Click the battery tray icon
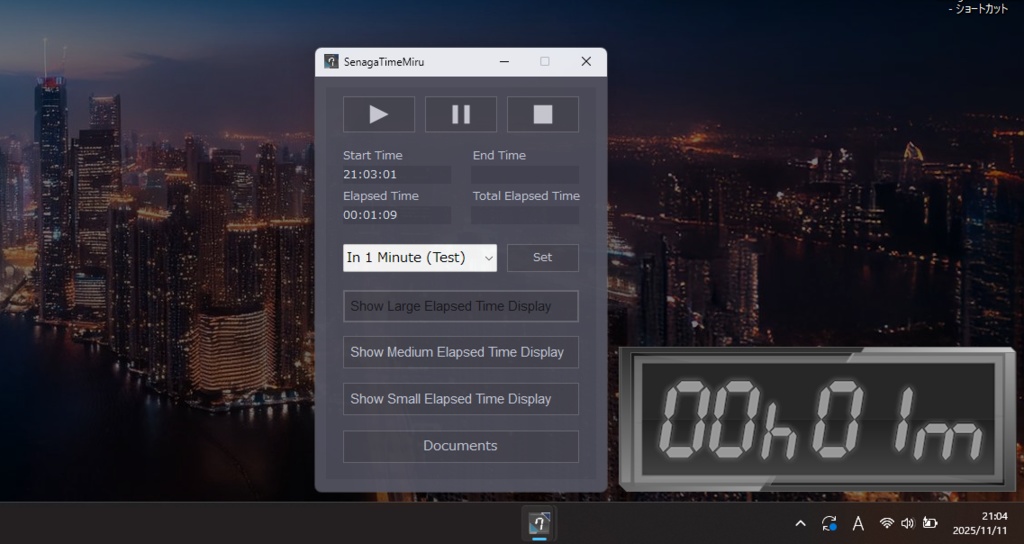Screen dimensions: 1024x544 [x=930, y=523]
